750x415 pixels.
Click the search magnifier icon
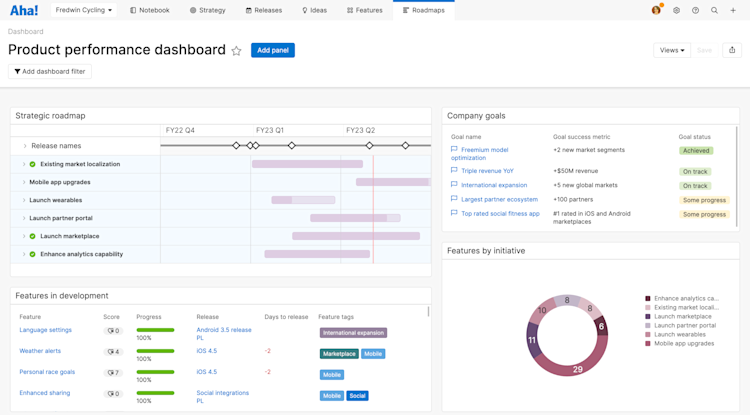714,10
